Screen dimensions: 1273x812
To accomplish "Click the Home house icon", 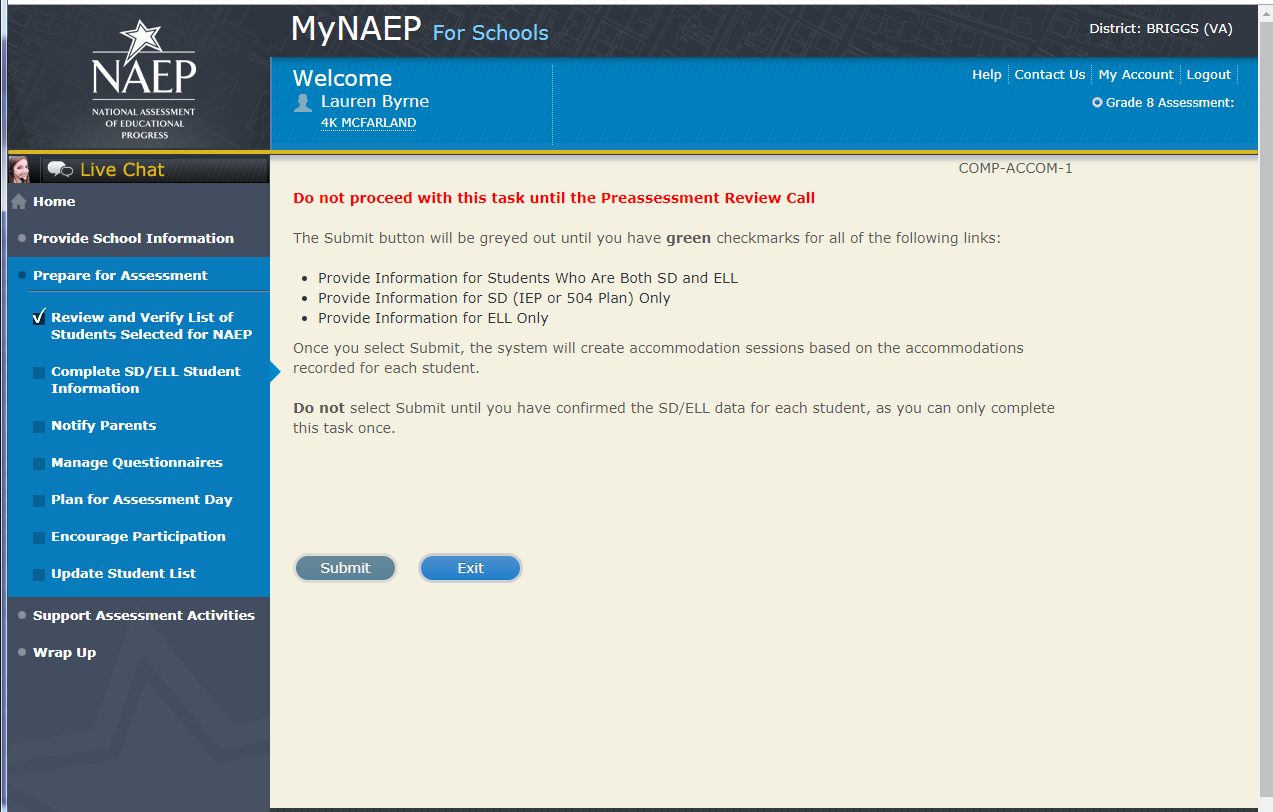I will (18, 201).
